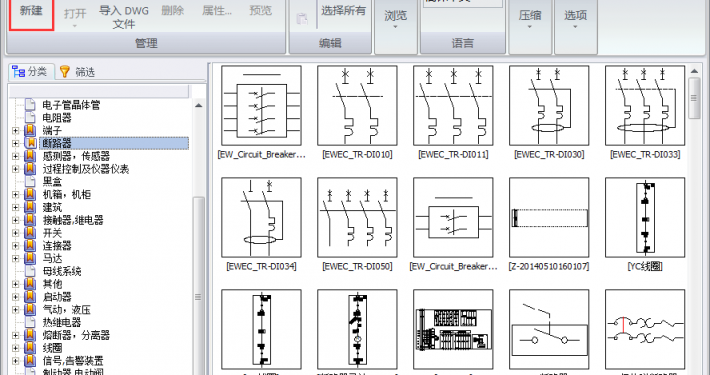Click 导入 DWG 文件 button

(124, 16)
